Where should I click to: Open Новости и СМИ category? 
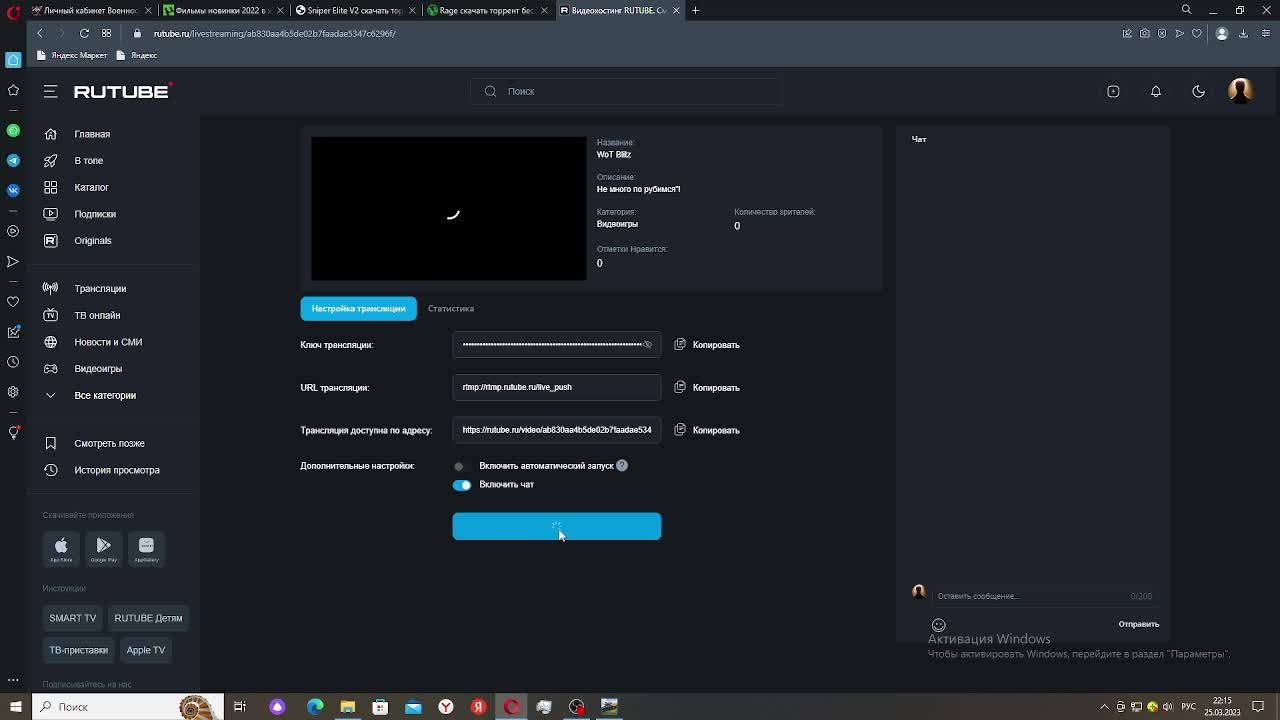pos(108,342)
